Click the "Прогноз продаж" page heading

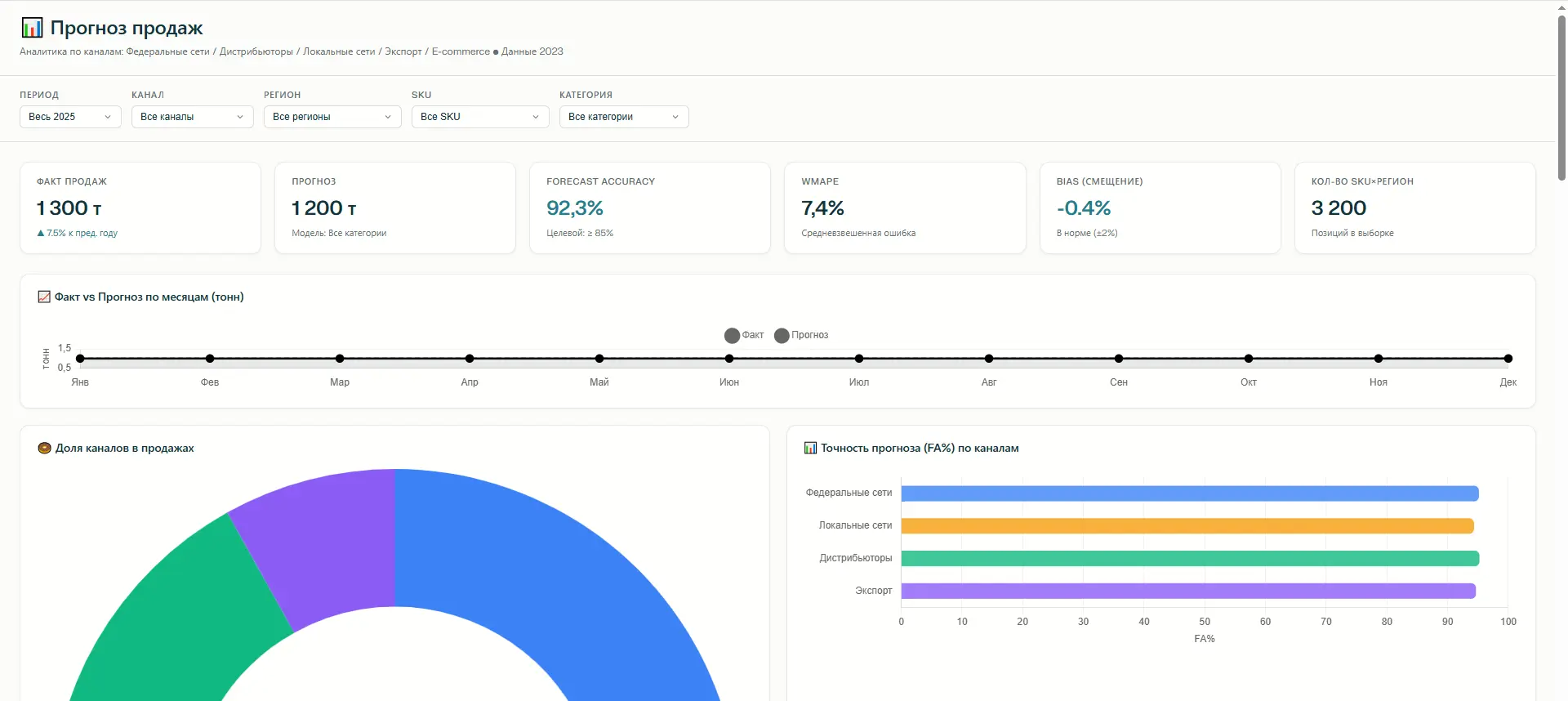point(127,28)
